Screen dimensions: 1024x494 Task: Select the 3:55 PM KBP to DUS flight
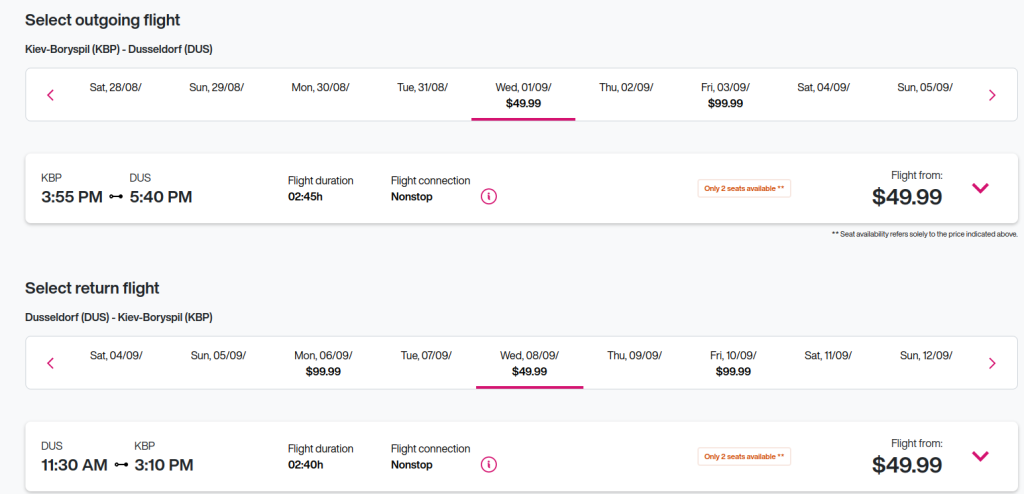(117, 189)
